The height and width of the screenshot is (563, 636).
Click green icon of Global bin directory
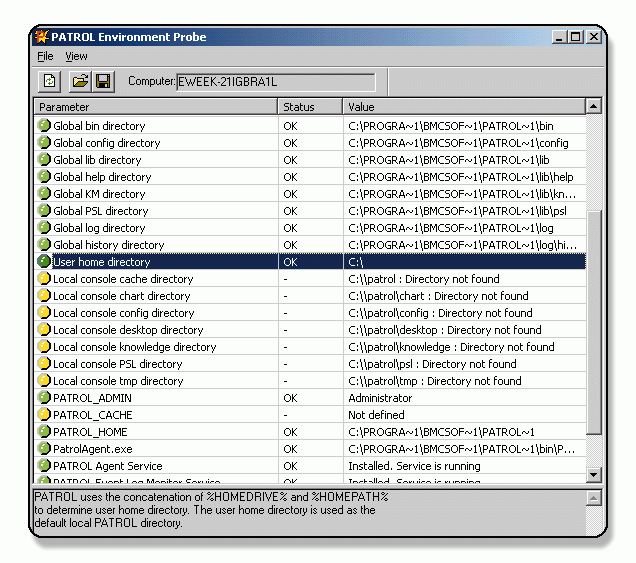(x=43, y=125)
